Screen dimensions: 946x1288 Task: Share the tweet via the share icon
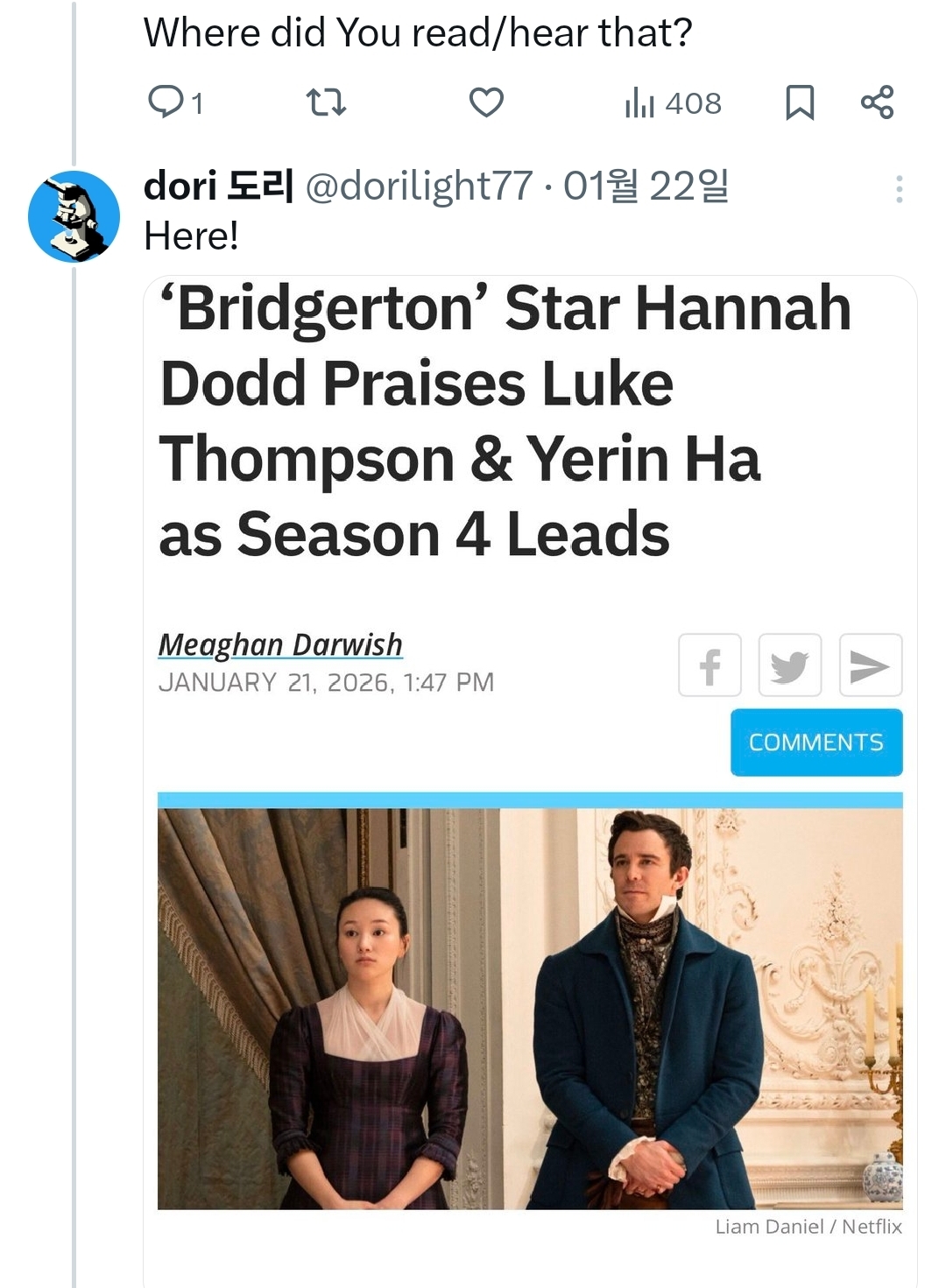click(877, 102)
